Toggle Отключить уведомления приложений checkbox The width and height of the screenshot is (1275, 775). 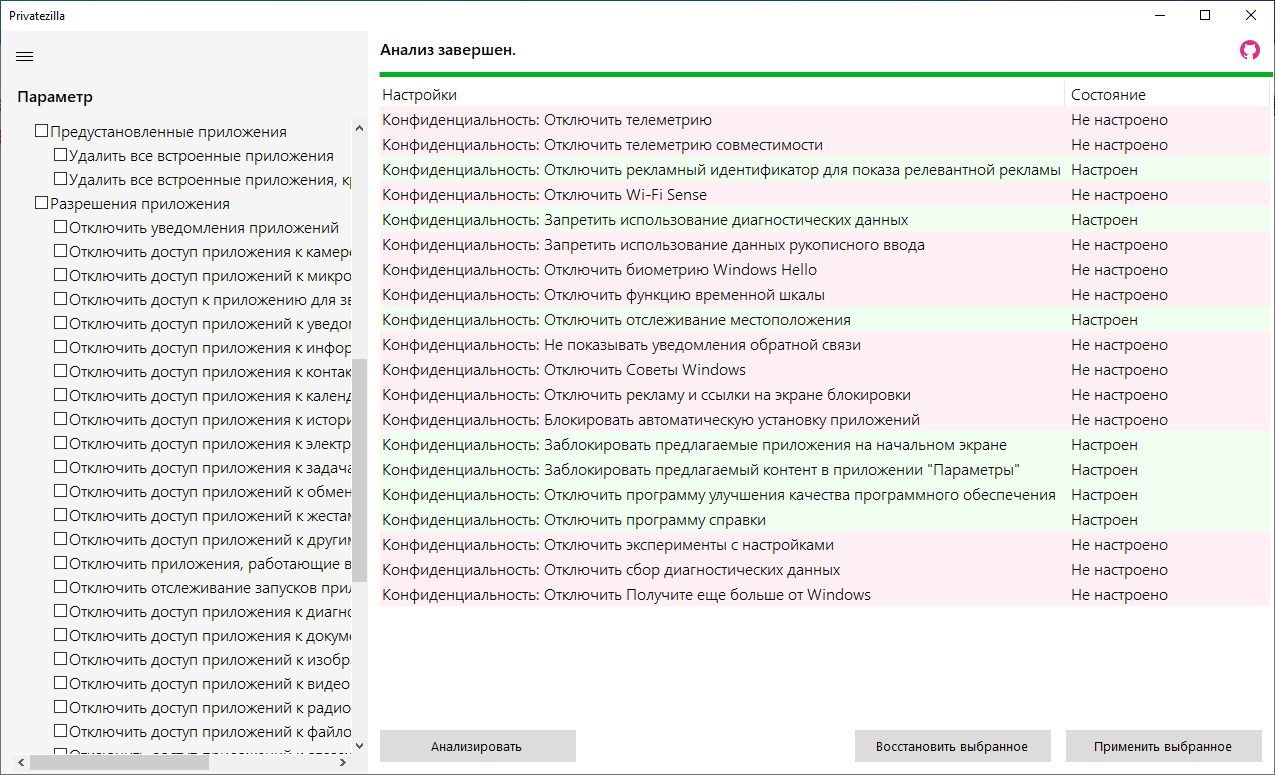pos(61,227)
